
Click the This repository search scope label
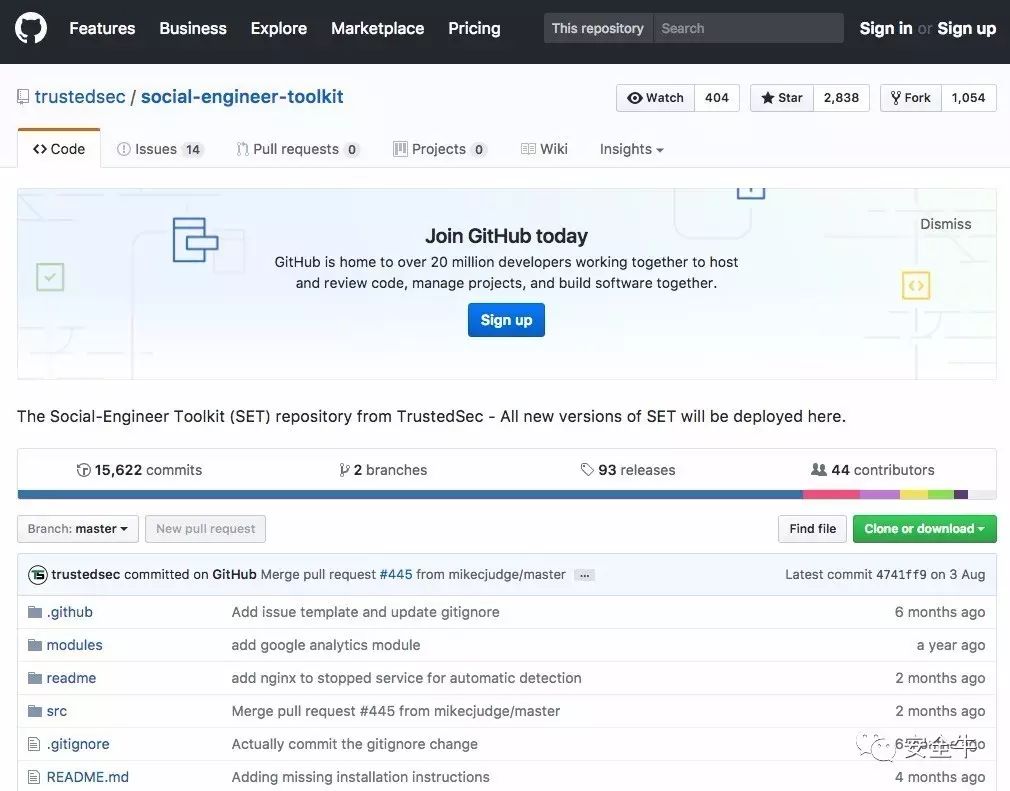point(598,28)
